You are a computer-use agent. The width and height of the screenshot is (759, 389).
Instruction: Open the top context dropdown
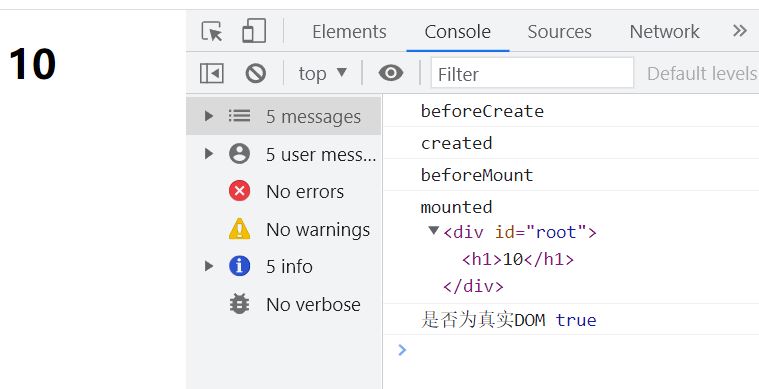pyautogui.click(x=322, y=74)
